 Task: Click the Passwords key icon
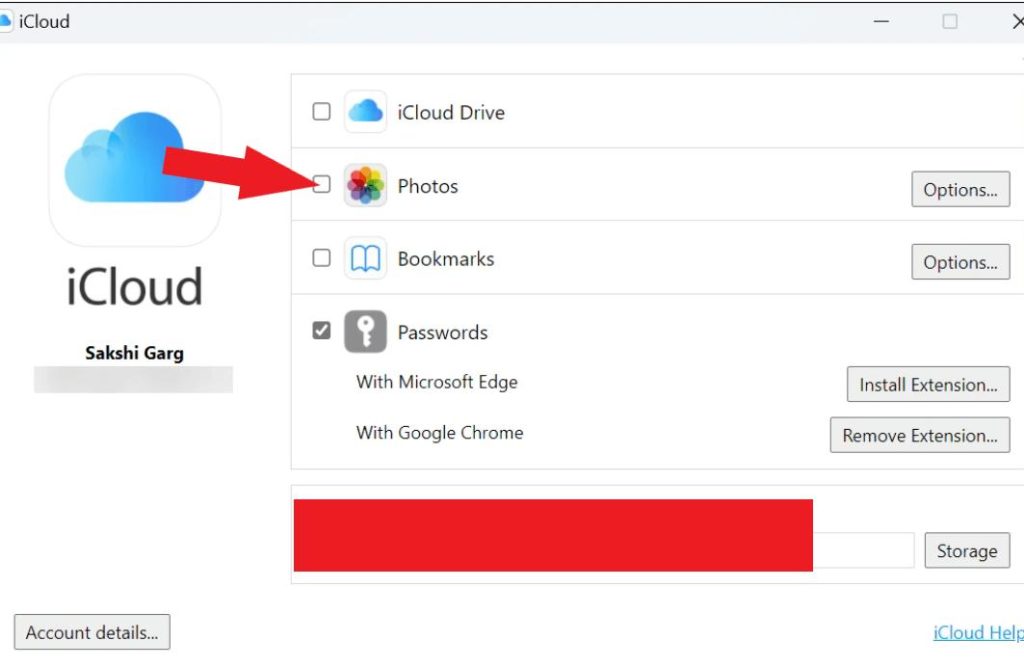pos(365,332)
